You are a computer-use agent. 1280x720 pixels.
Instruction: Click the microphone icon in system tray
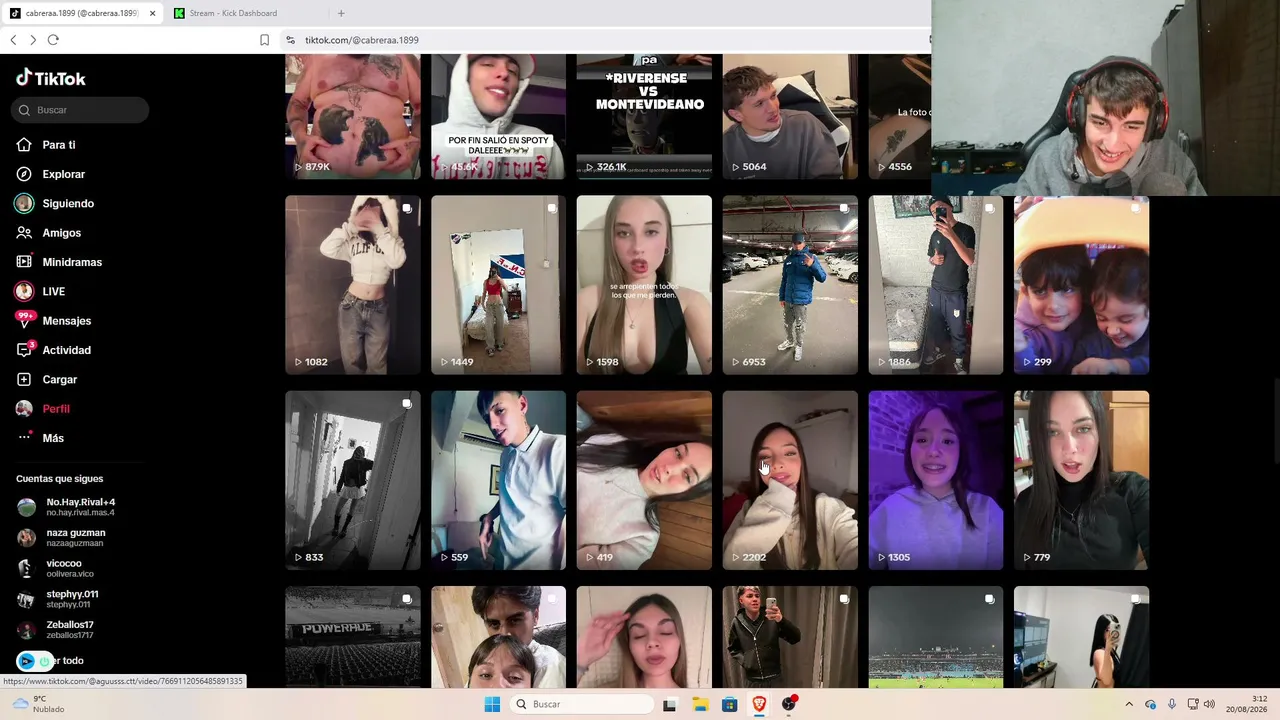point(1172,704)
